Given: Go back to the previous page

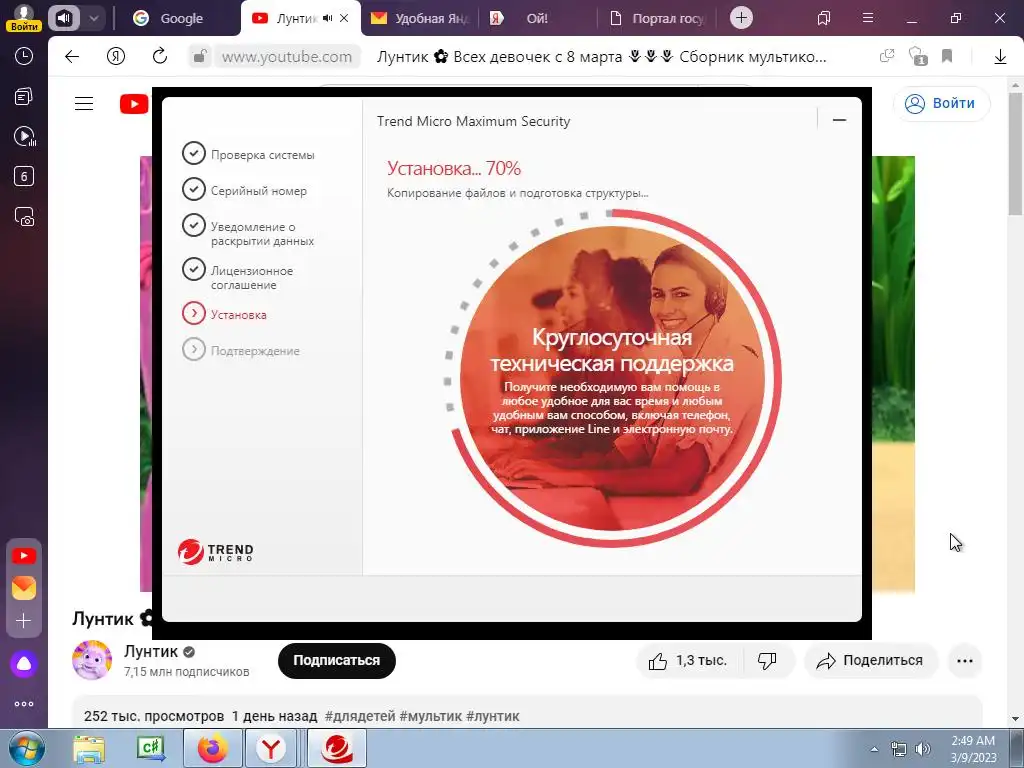Looking at the screenshot, I should 72,57.
